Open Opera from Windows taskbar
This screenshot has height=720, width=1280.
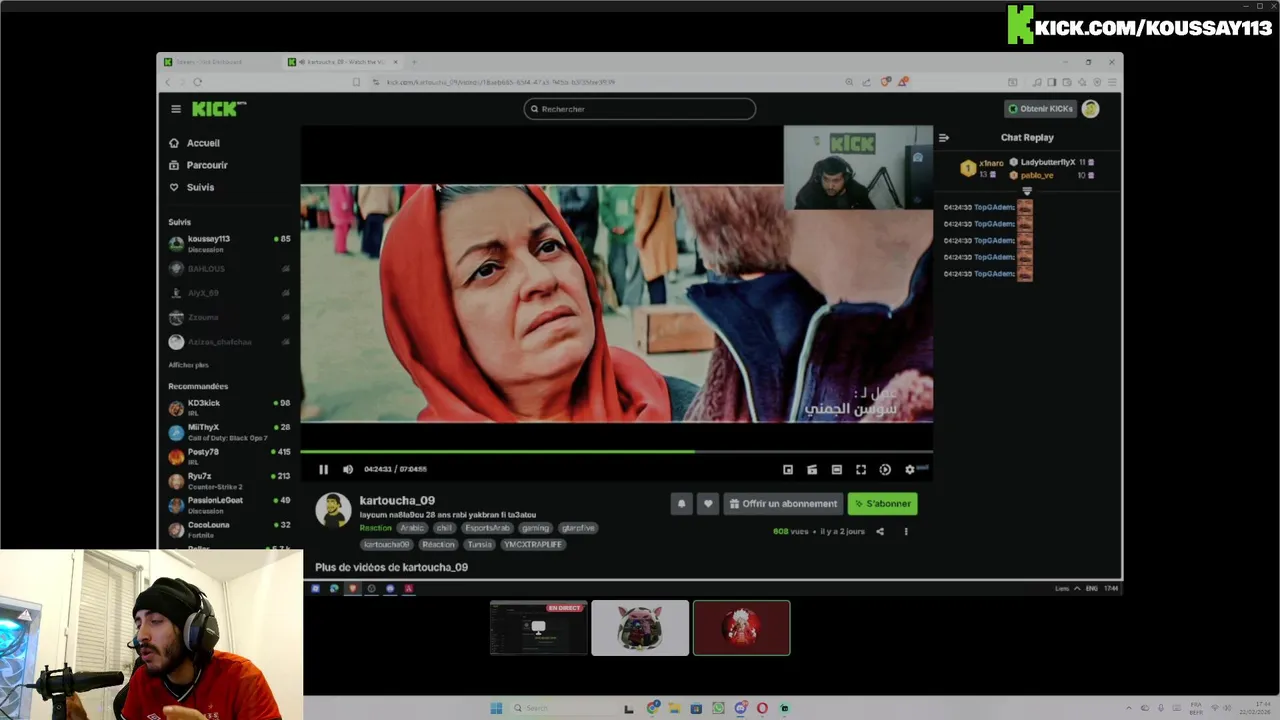point(762,708)
